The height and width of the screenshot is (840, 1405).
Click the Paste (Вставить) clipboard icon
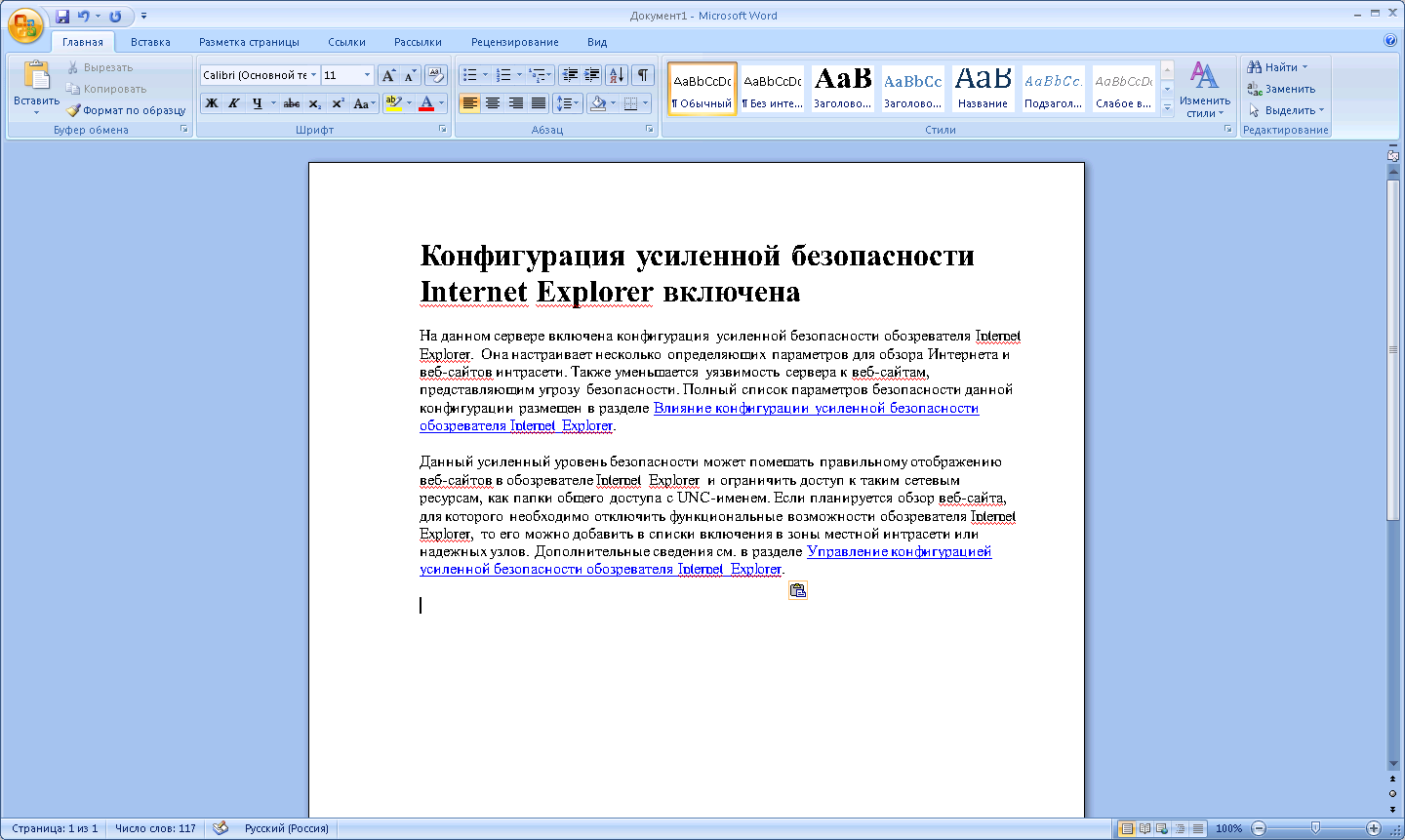(x=37, y=76)
